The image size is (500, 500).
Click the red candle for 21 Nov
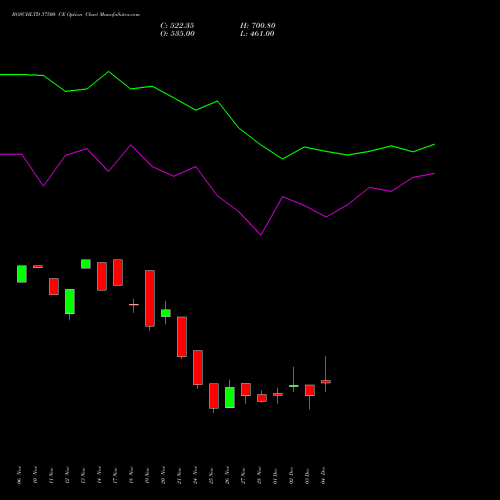[182, 337]
